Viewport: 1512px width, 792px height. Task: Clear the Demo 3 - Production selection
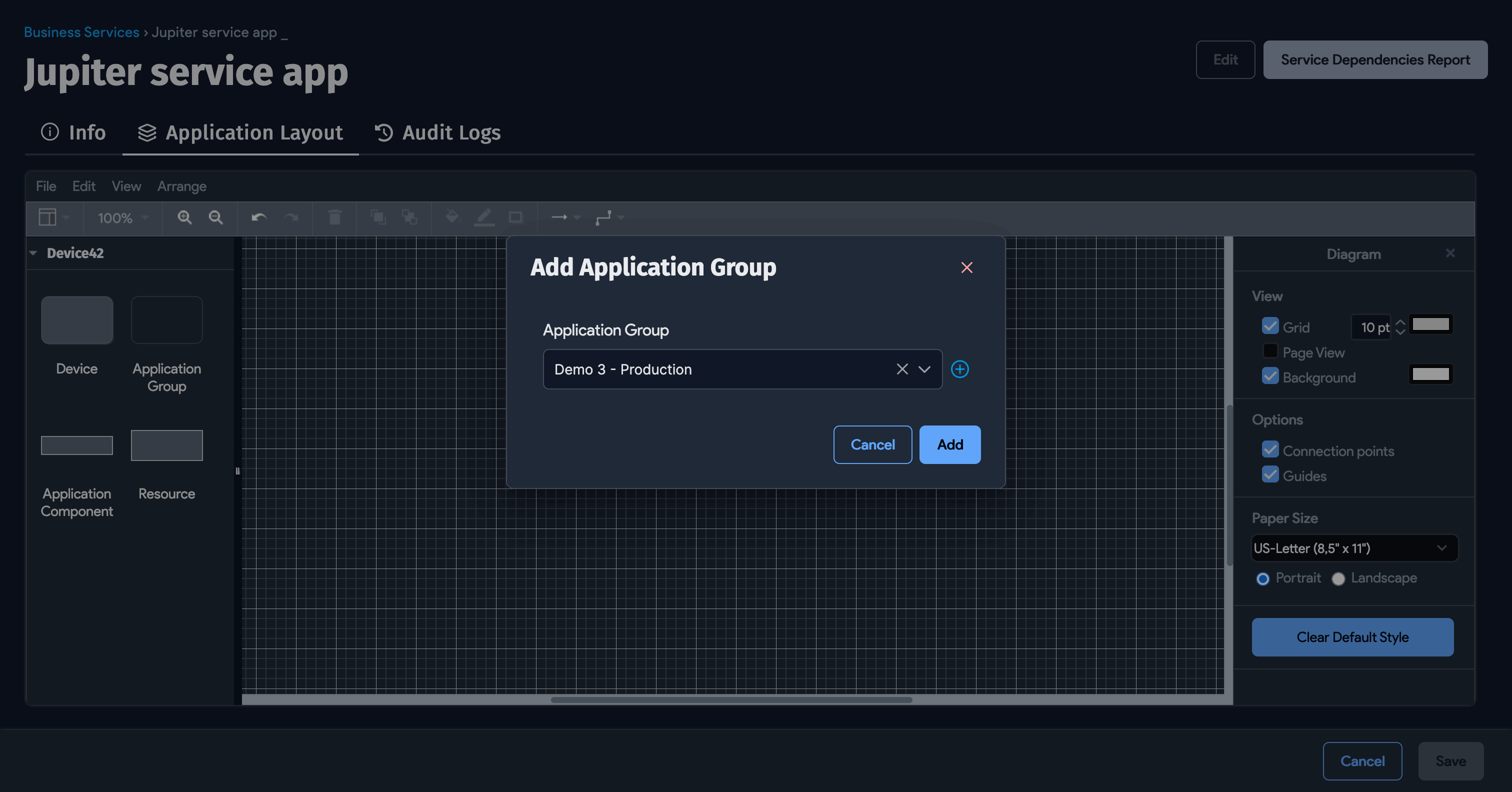click(x=902, y=369)
